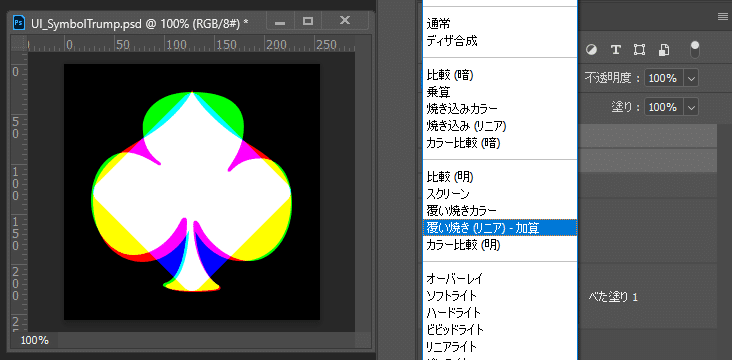Screen dimensions: 732x360
Task: Open the 塗り slider dropdown arrow
Action: 691,107
